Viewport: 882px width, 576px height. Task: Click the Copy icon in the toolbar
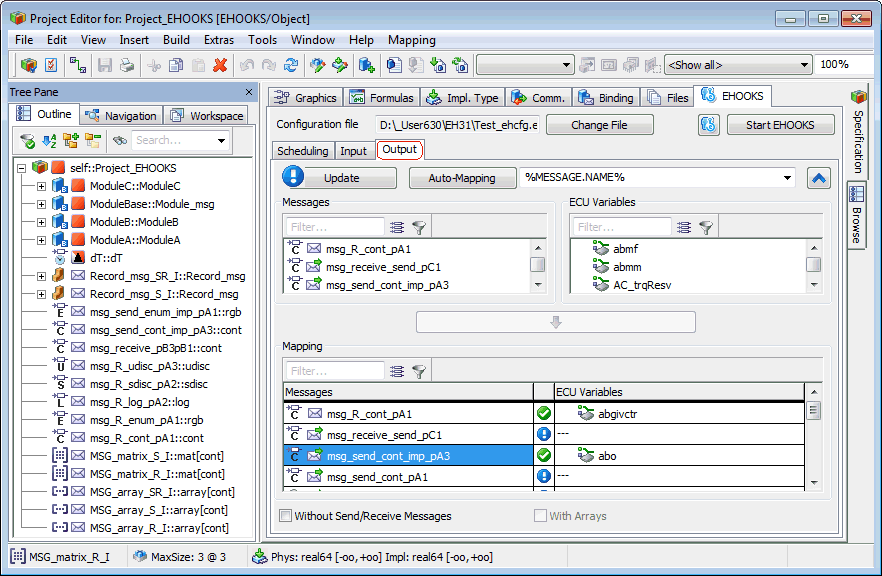point(176,65)
